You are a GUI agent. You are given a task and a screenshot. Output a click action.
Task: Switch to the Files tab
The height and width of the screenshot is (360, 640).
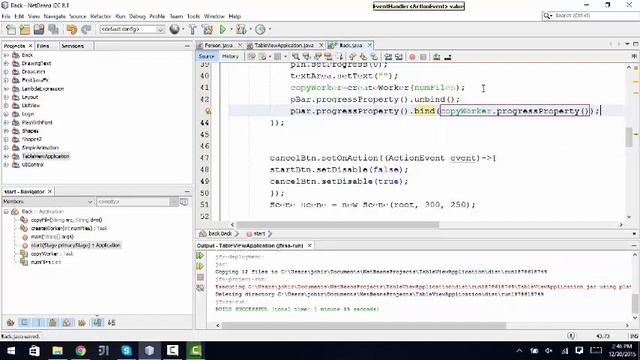point(43,46)
